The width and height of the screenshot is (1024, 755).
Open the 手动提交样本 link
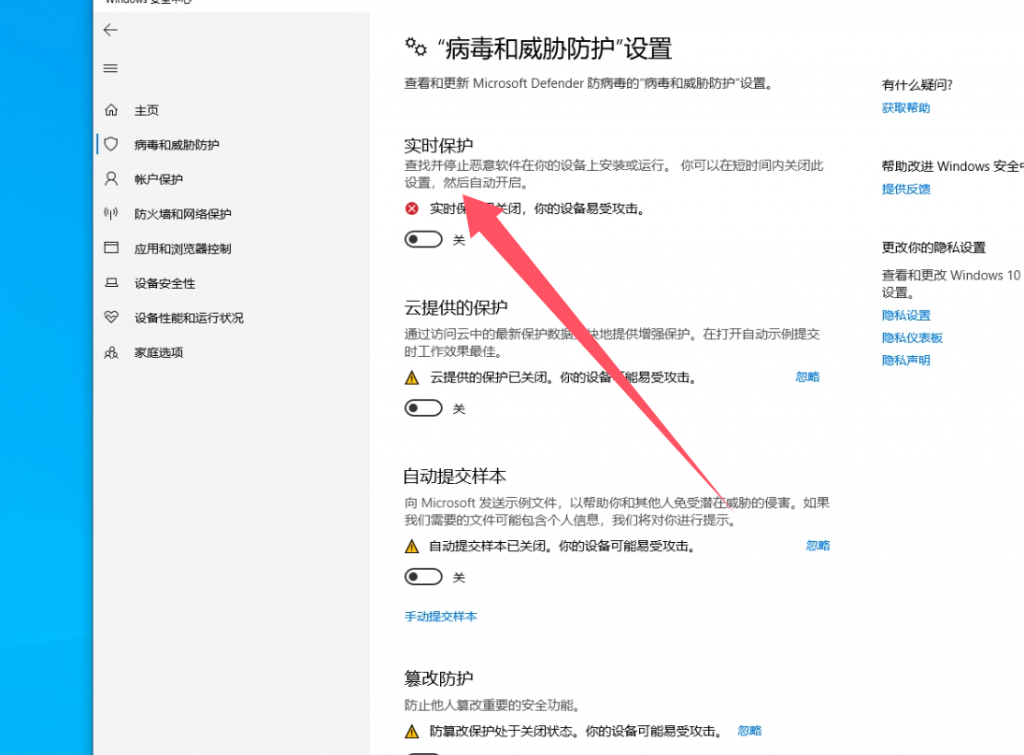[x=440, y=616]
